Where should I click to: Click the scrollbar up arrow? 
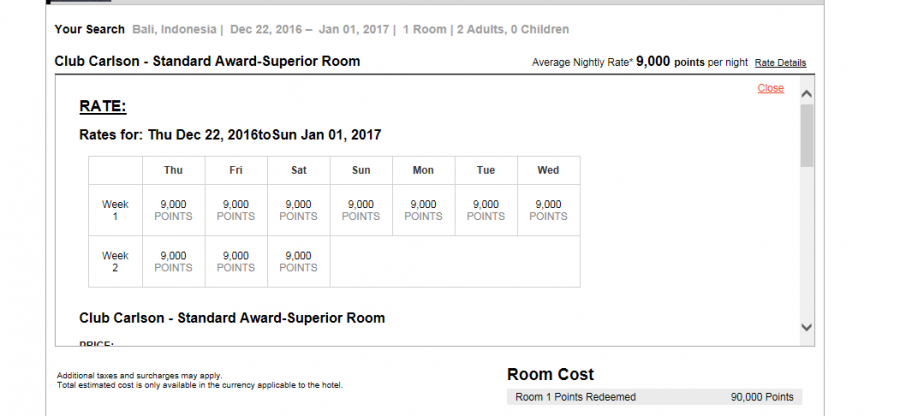point(807,93)
